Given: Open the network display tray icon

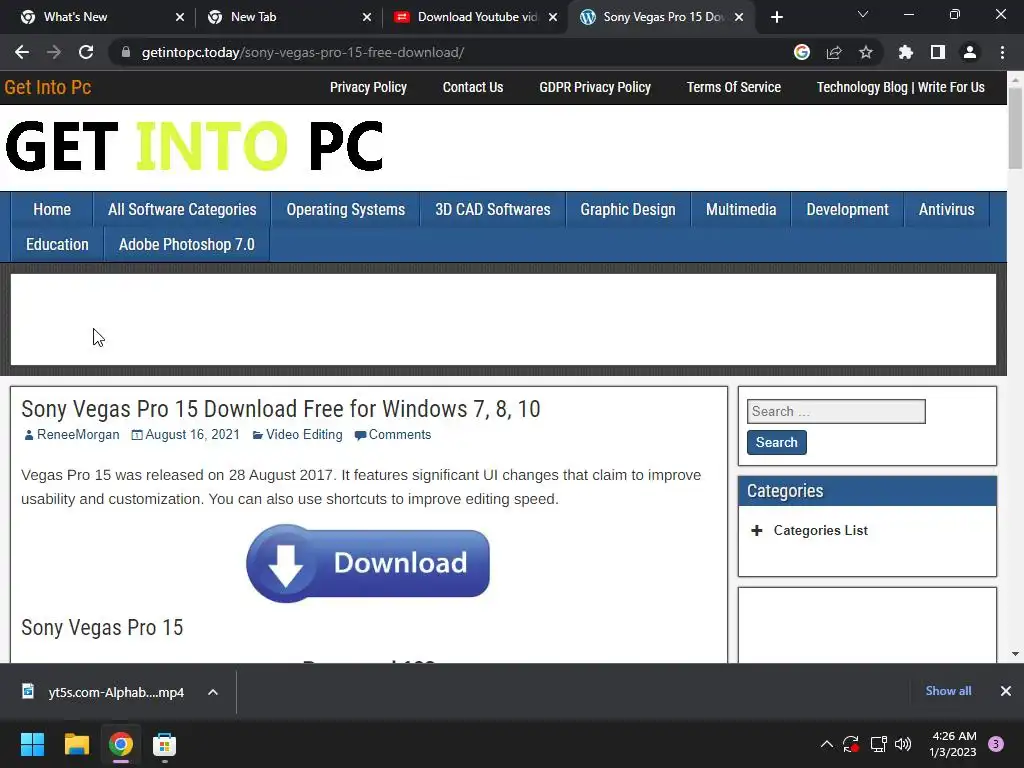Looking at the screenshot, I should [878, 744].
